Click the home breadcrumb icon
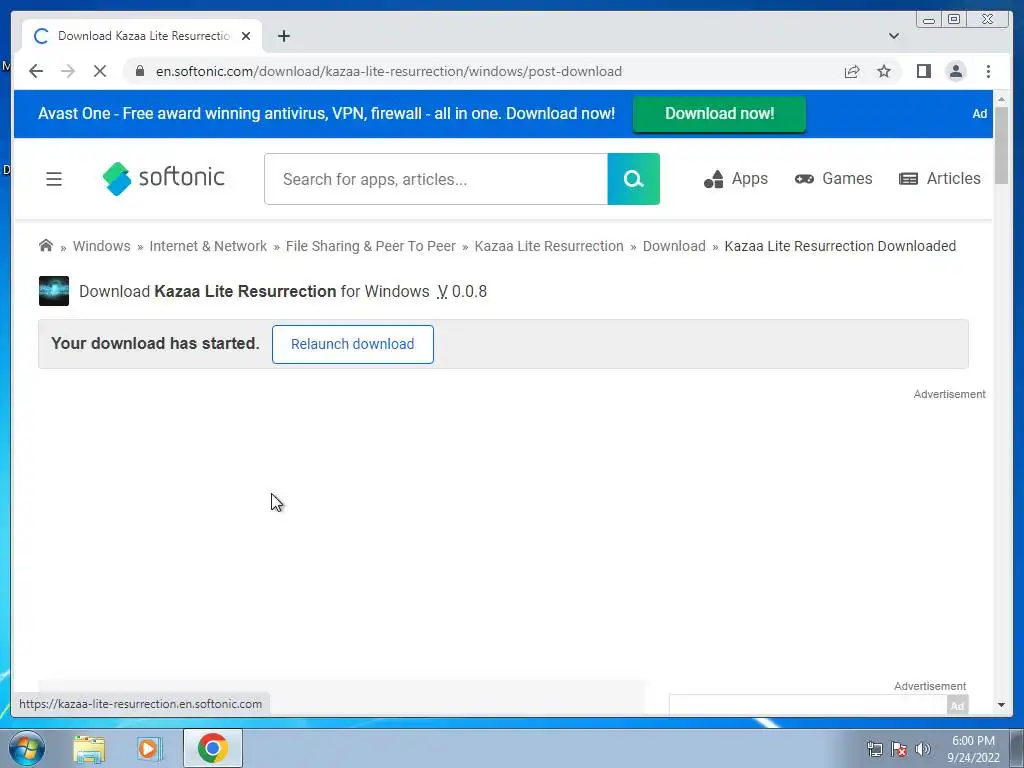 click(46, 246)
